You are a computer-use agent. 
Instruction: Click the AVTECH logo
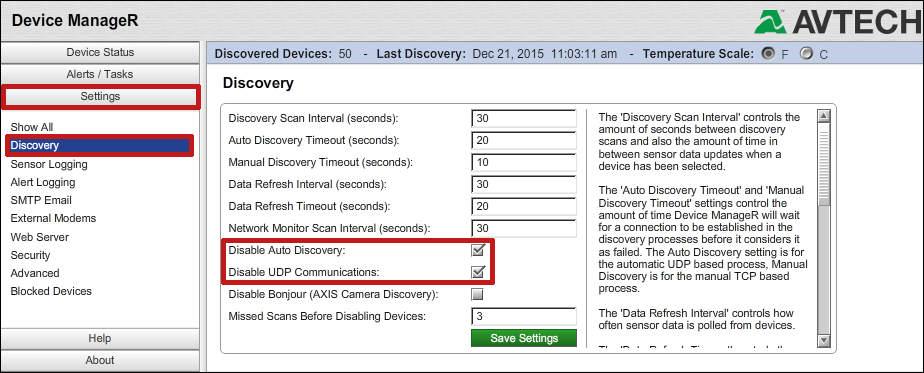839,22
